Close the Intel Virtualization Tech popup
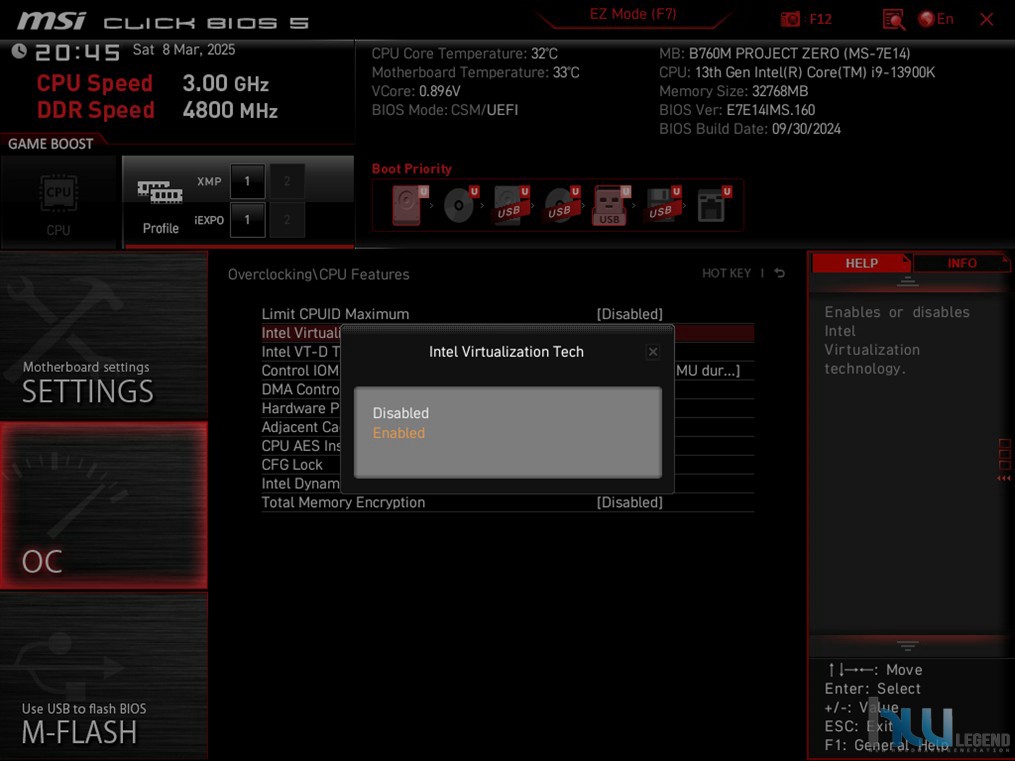The width and height of the screenshot is (1015, 761). [652, 351]
